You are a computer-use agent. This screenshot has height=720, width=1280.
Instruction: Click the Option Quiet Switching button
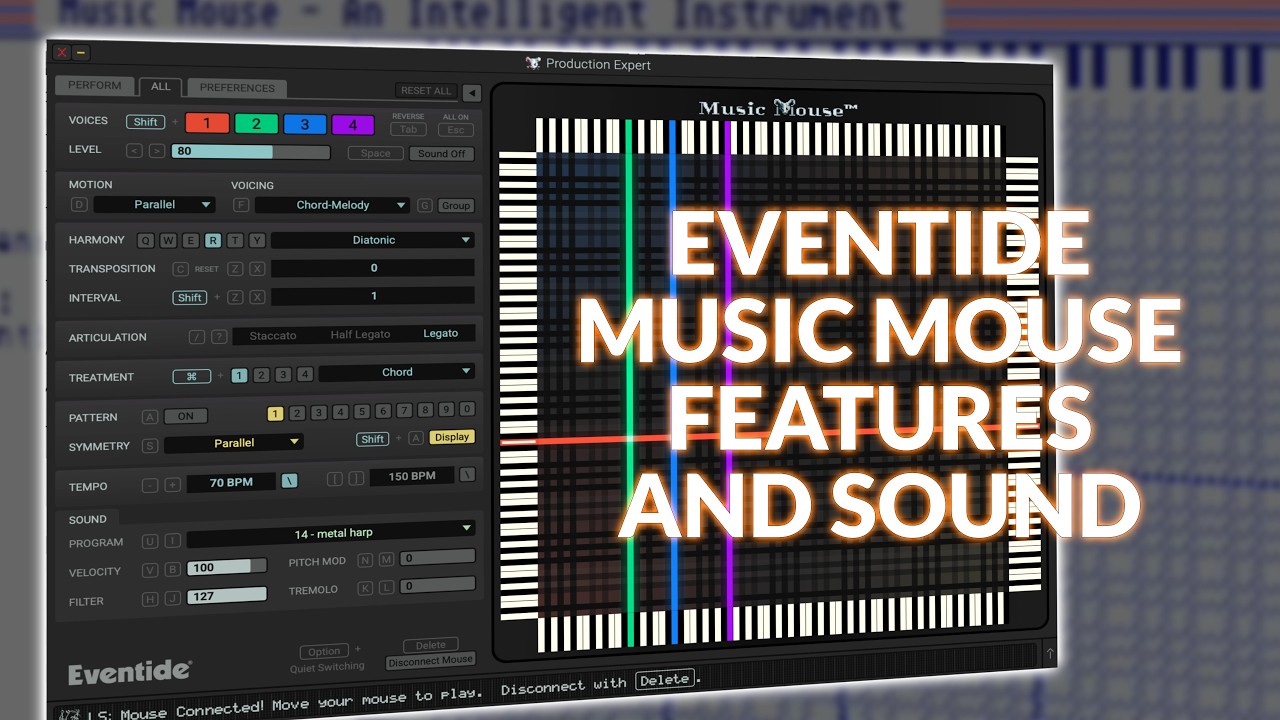324,651
